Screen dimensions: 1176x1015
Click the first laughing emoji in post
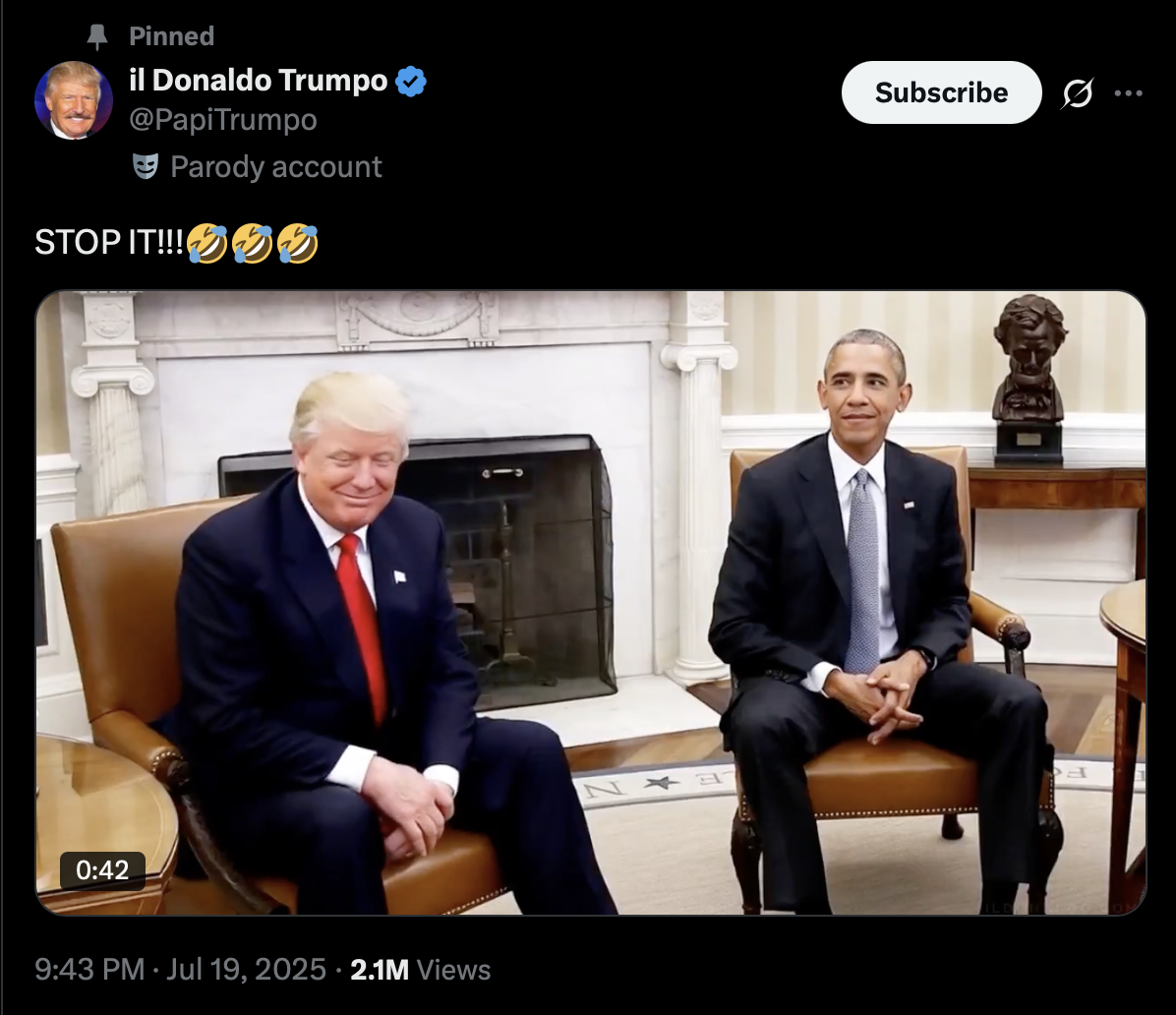coord(206,243)
